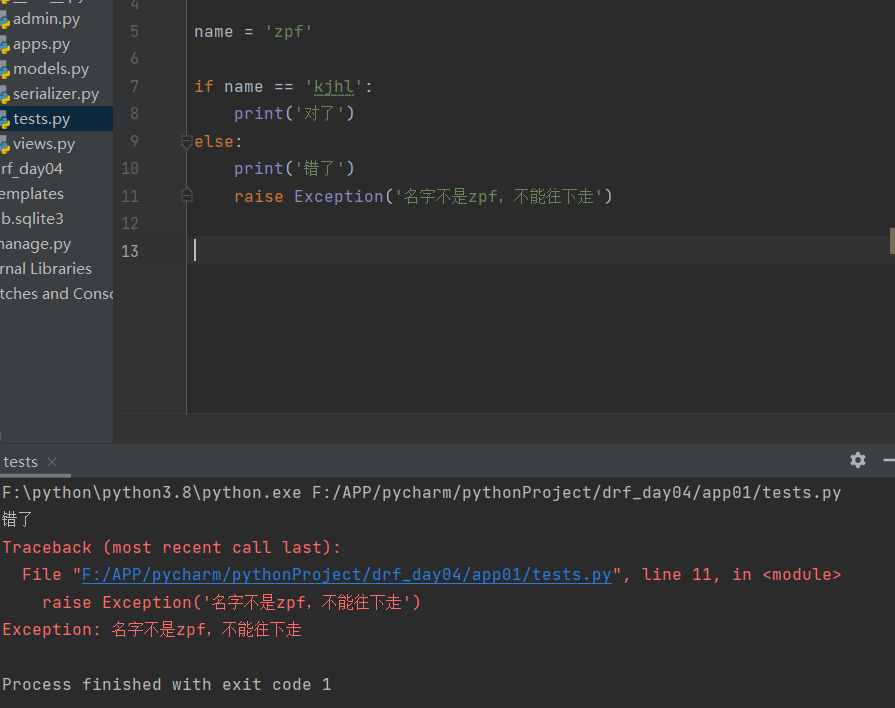Click the editor scrollbar warning marker
Screen dimensions: 895x708
(892, 241)
